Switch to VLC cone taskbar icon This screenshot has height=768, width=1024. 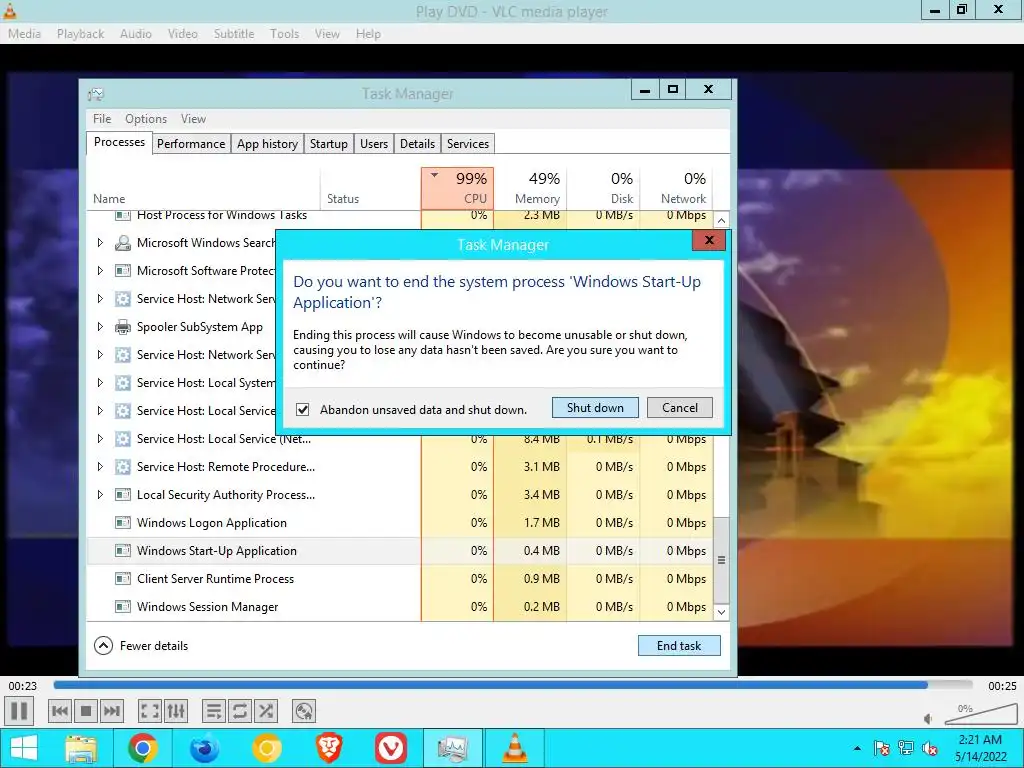pyautogui.click(x=515, y=748)
